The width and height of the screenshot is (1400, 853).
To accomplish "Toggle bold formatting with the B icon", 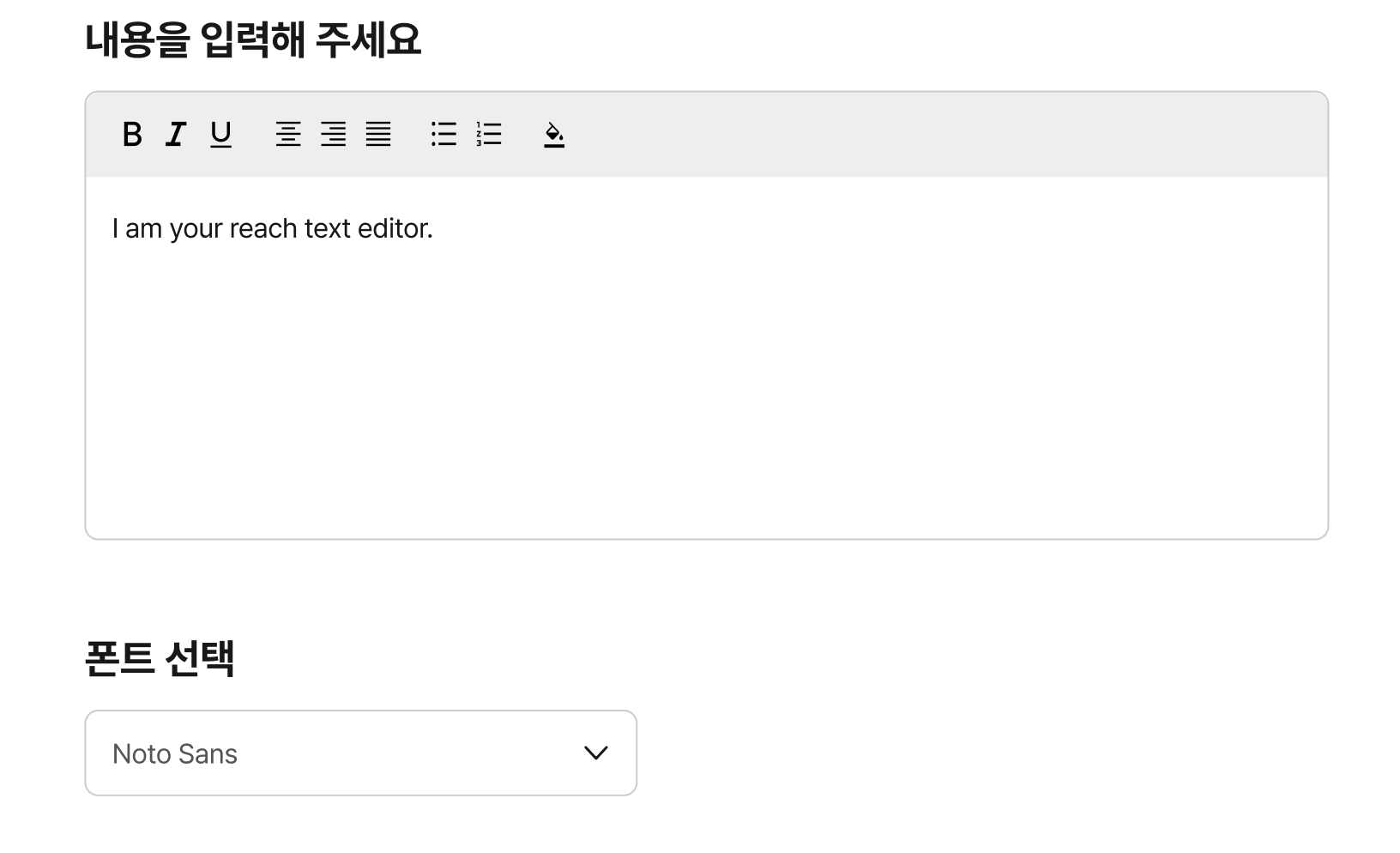I will pos(132,134).
